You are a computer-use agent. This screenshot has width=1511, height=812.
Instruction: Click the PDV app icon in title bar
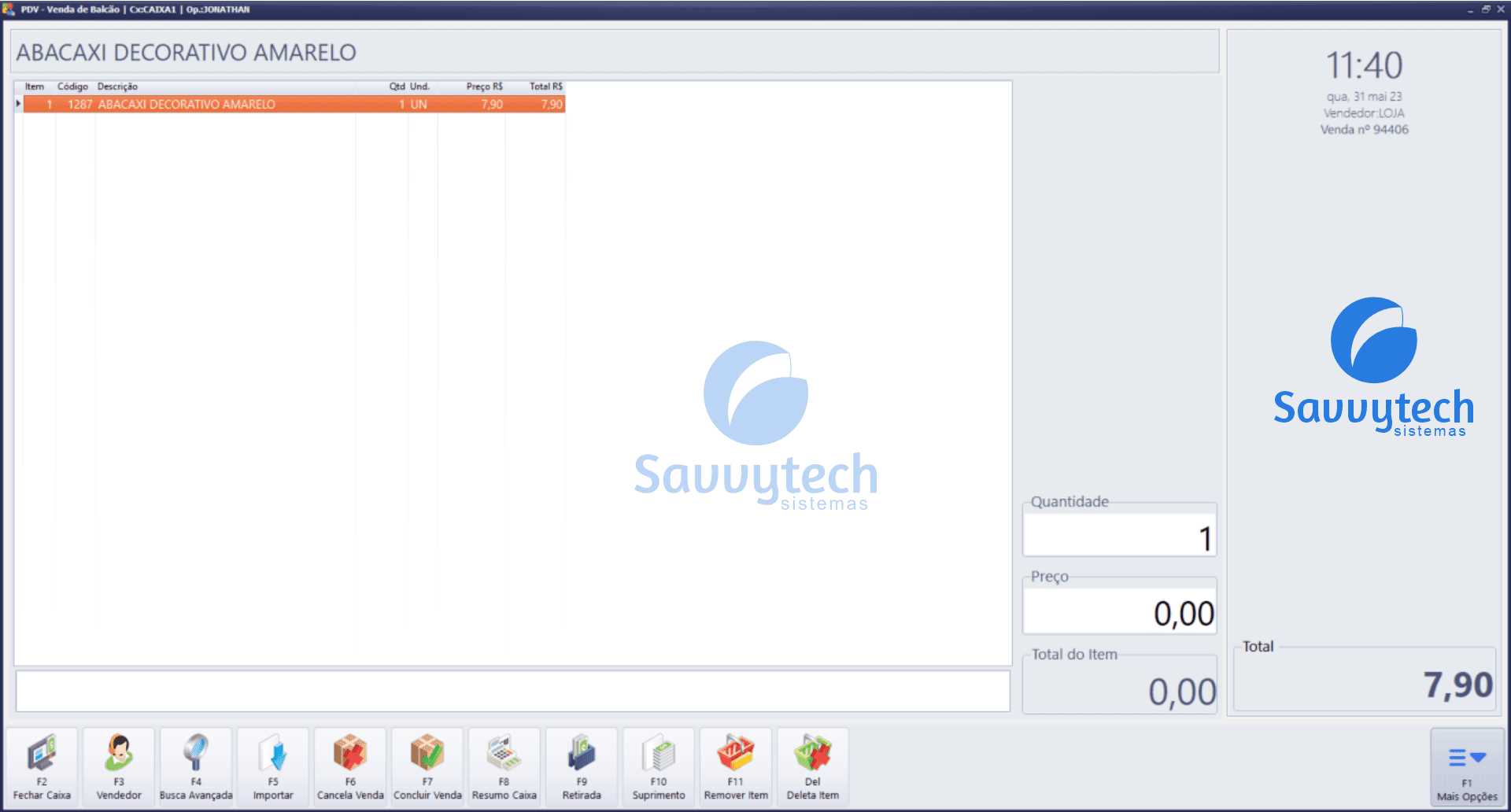[9, 9]
